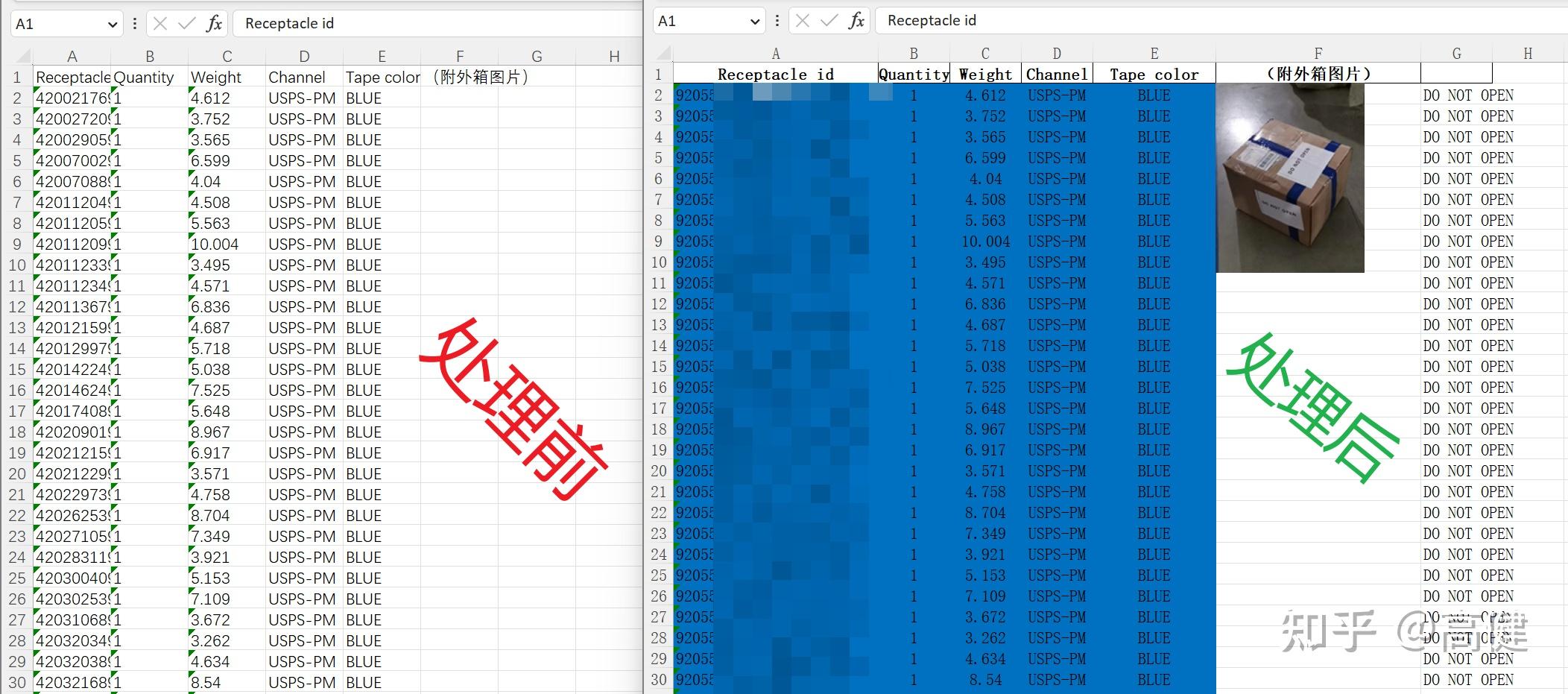
Task: Select row 30 header on the right sheet
Action: (658, 680)
